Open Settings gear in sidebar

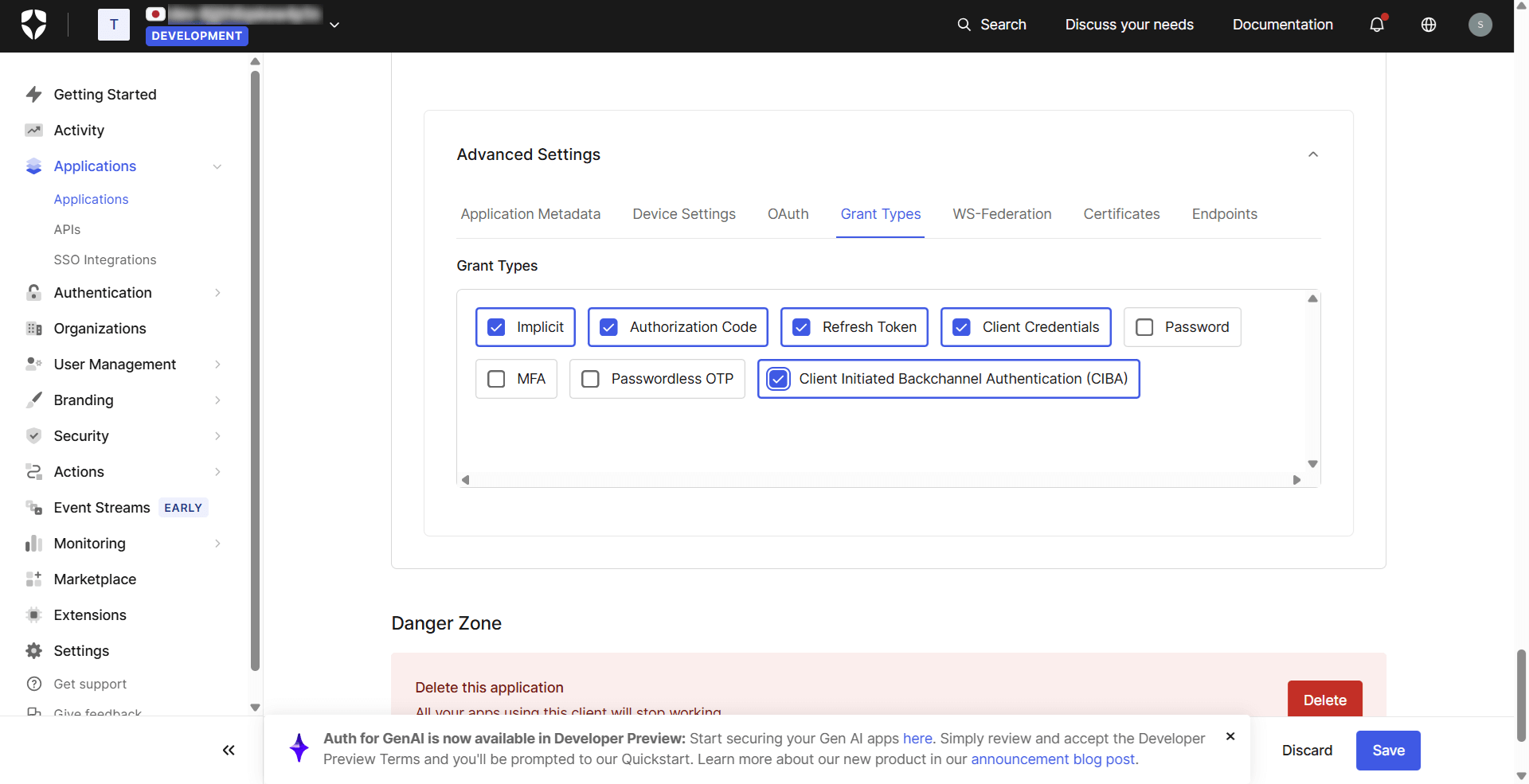[x=34, y=650]
